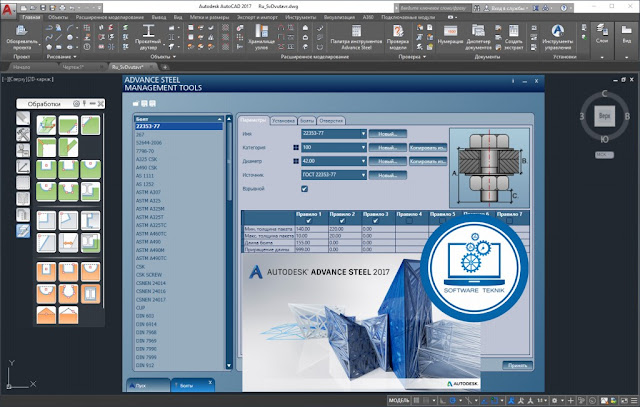Open the customization menu icon in the status bar
The width and height of the screenshot is (640, 407).
[635, 400]
